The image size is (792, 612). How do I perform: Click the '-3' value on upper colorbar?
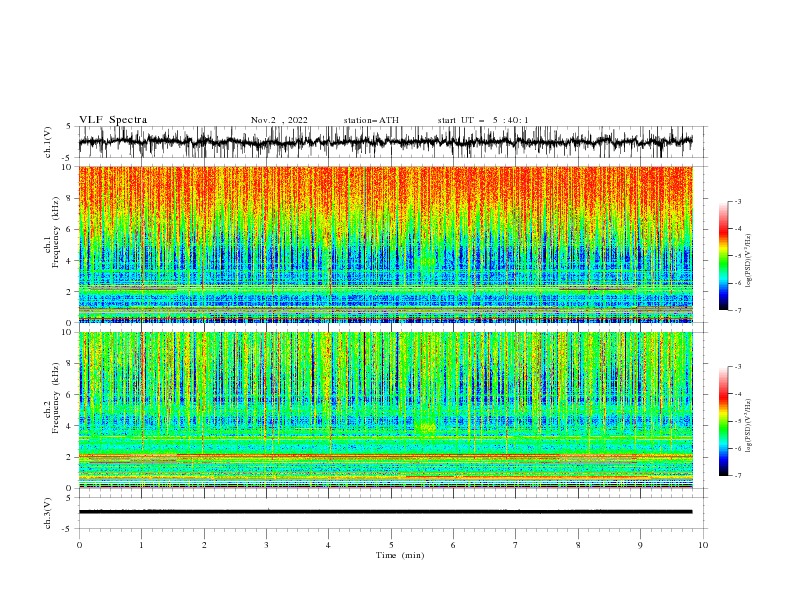pos(737,201)
